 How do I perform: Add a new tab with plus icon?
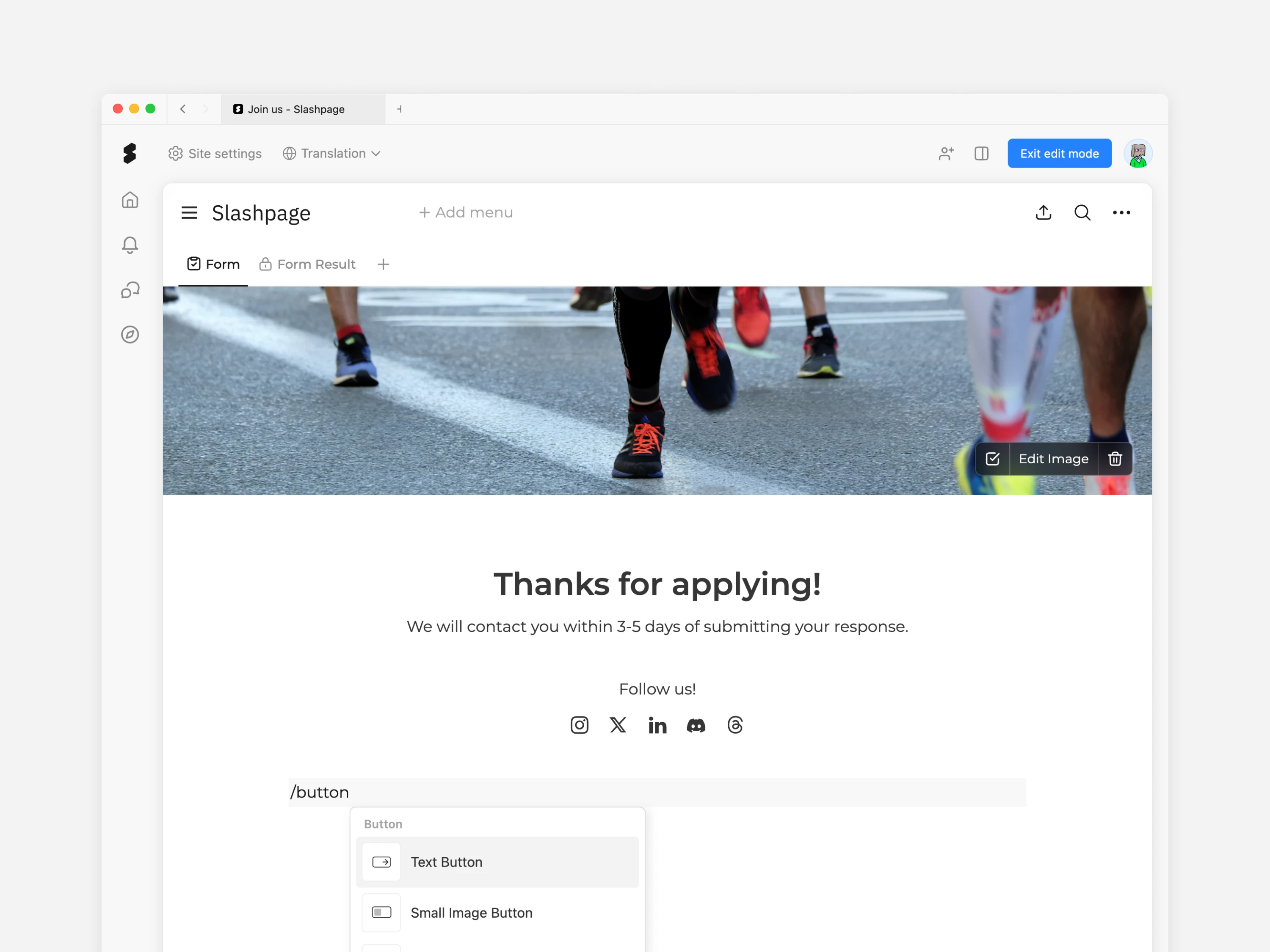[383, 264]
